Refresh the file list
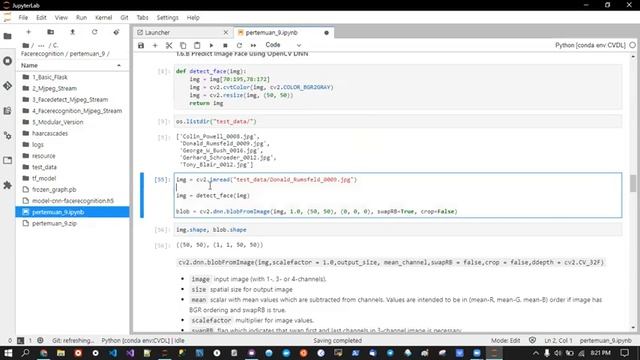 pos(94,32)
